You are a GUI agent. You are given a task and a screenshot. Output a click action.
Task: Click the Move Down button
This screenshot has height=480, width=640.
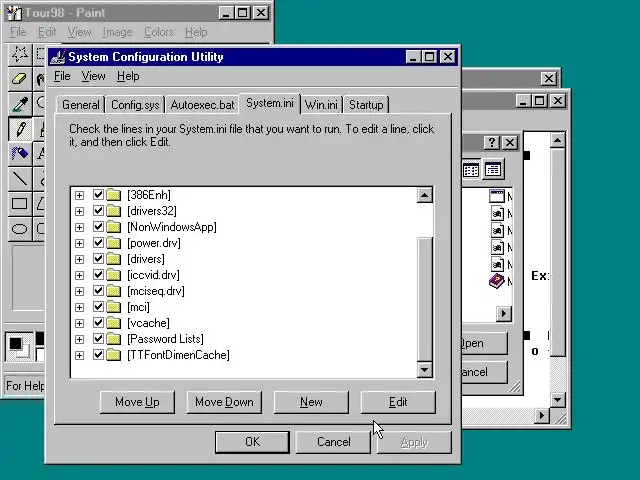(x=224, y=402)
